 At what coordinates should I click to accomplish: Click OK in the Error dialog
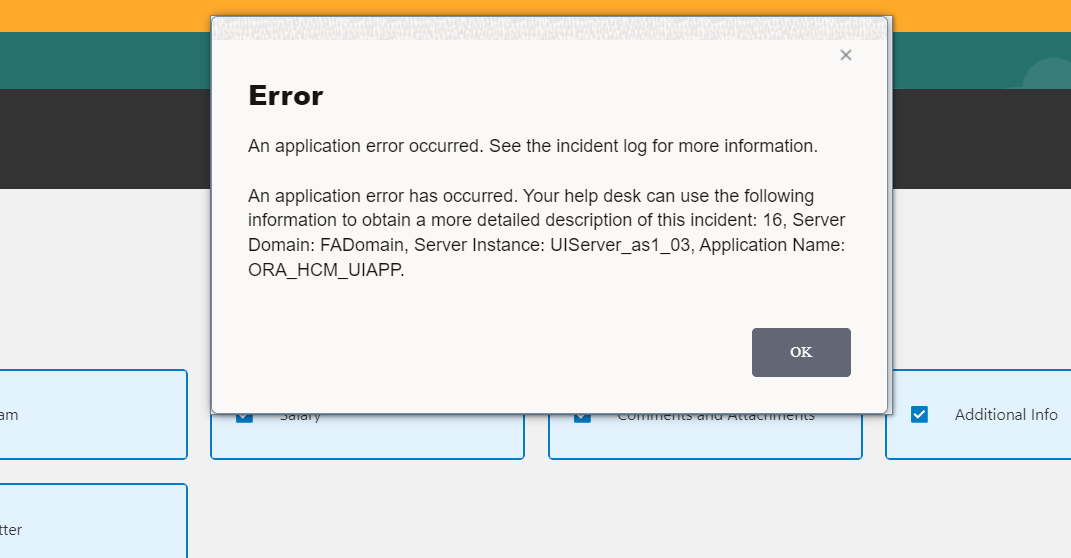(801, 352)
